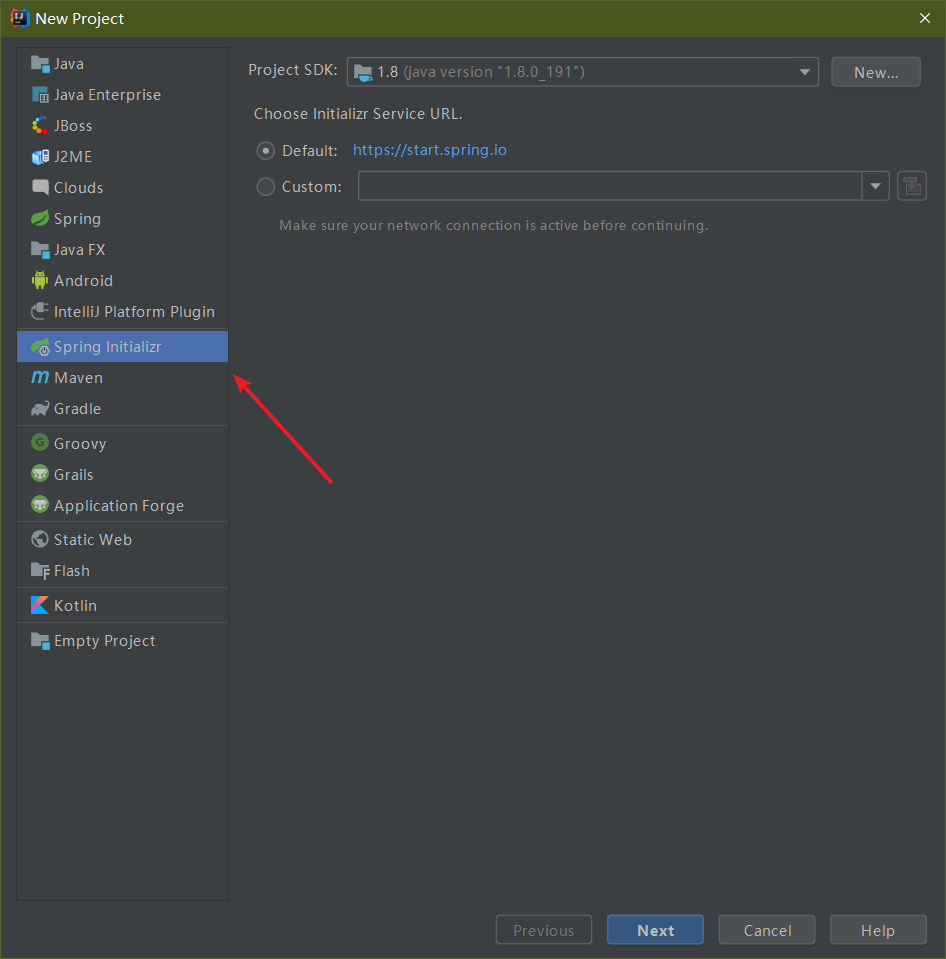The image size is (946, 959).
Task: Click the Static Web globe icon
Action: click(x=40, y=539)
